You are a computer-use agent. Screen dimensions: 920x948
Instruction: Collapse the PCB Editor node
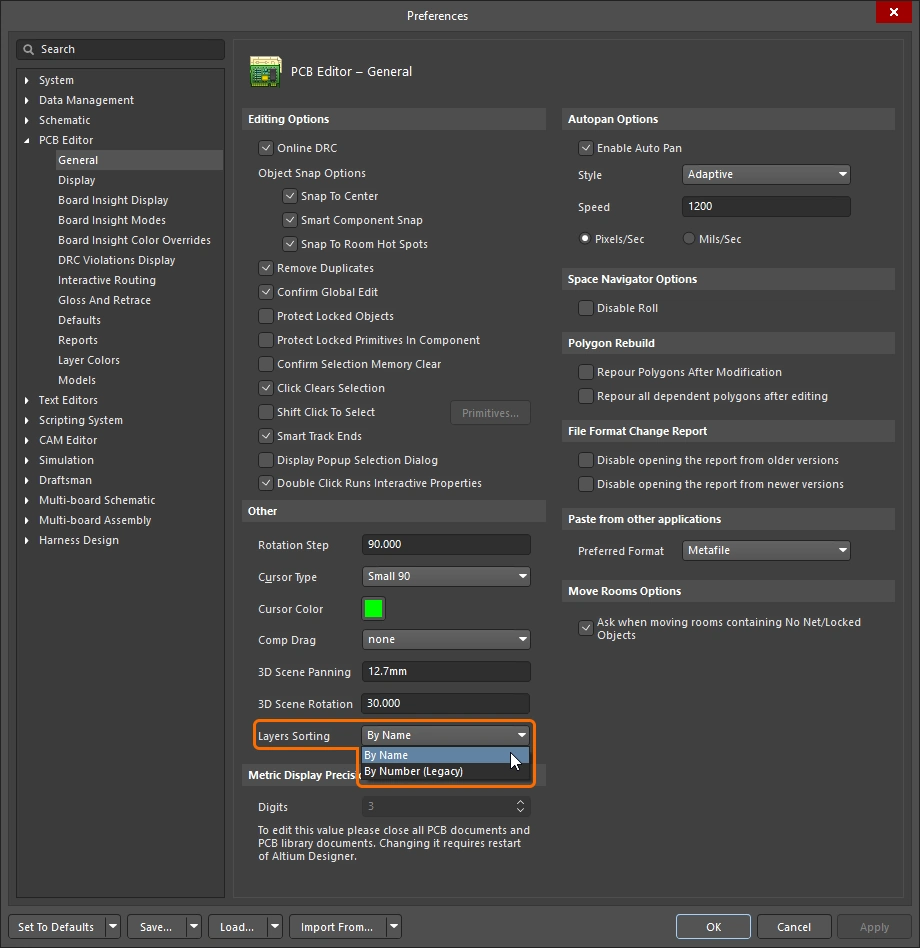pos(27,140)
